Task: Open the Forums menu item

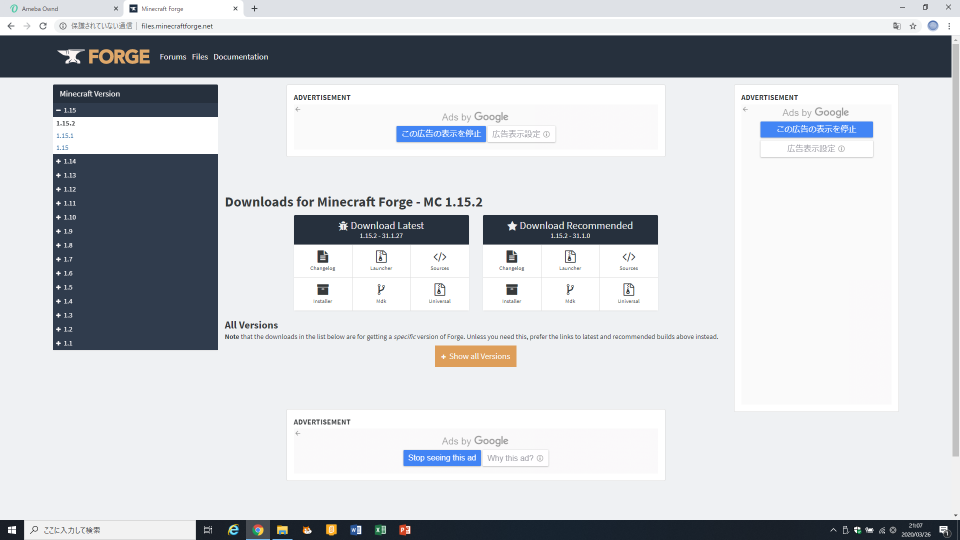Action: coord(173,57)
